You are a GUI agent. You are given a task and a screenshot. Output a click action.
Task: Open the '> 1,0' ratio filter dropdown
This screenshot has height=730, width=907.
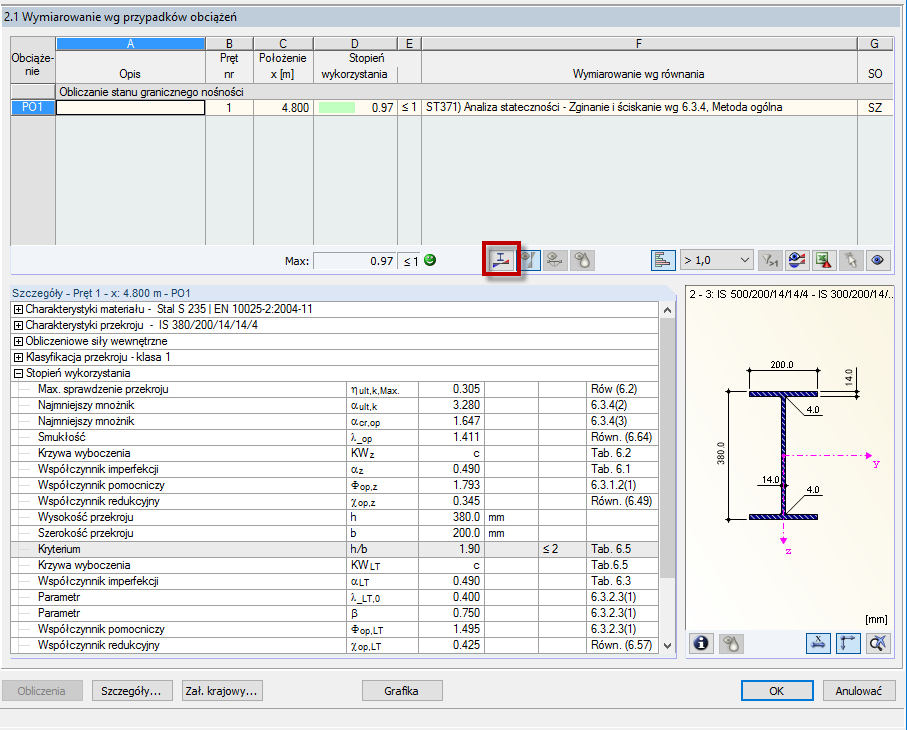tap(716, 260)
